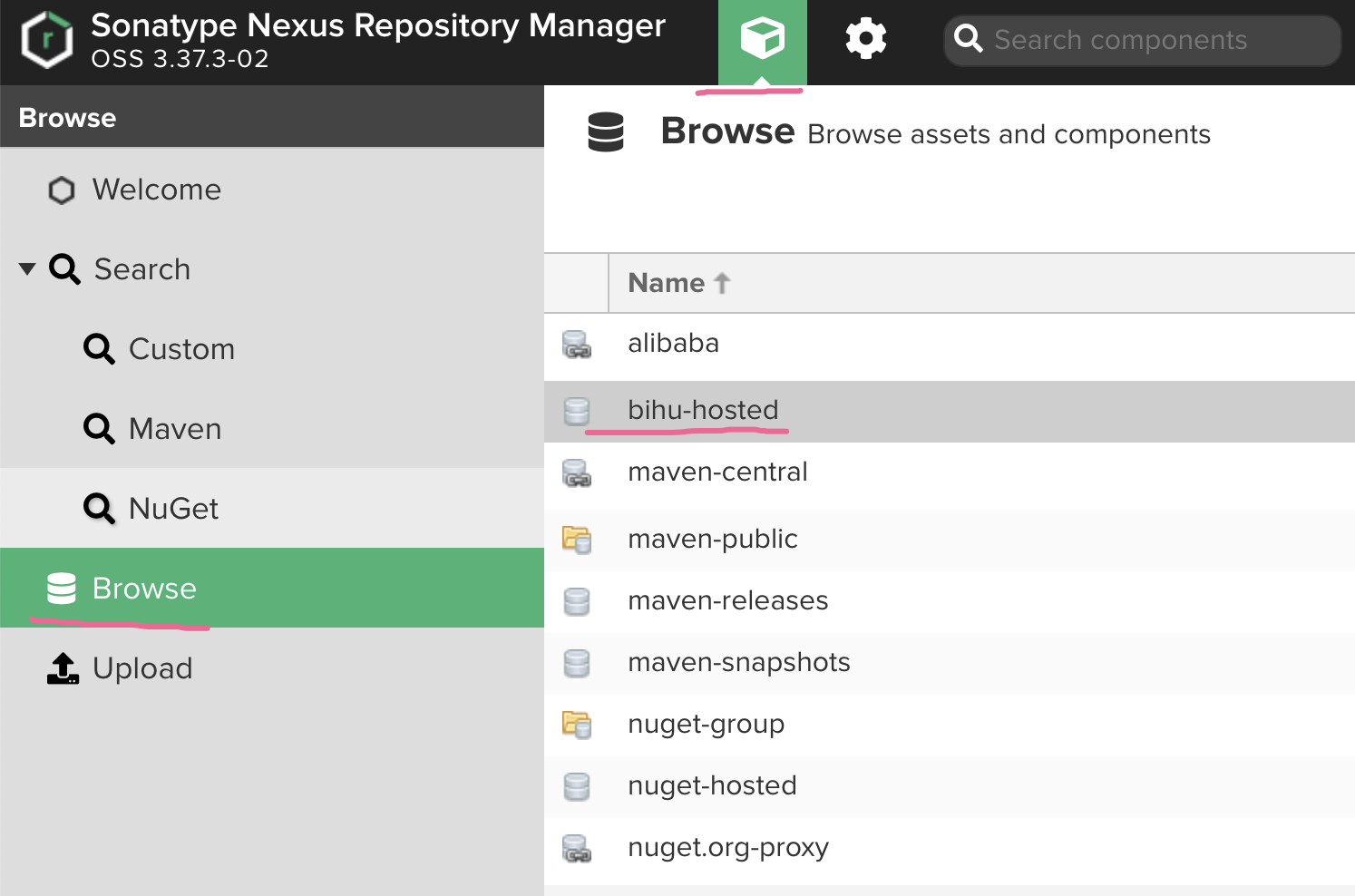The image size is (1355, 896).
Task: Open the maven-releases repository
Action: 727,600
